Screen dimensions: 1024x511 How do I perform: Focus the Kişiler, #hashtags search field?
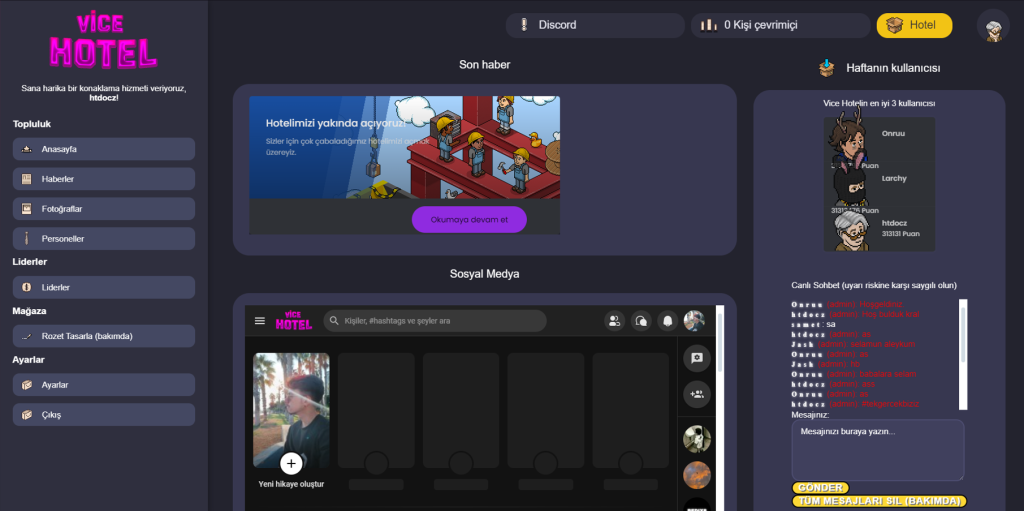click(435, 321)
